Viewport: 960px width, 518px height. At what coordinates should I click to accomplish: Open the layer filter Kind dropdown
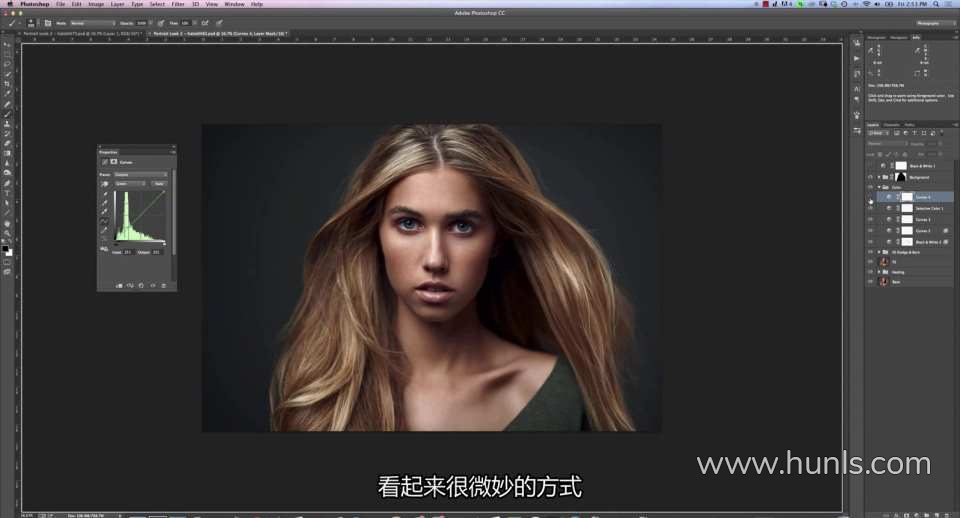click(x=879, y=133)
